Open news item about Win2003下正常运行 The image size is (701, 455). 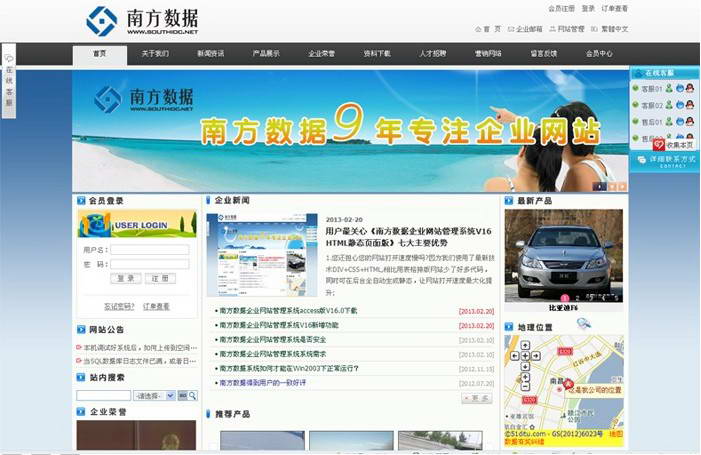pos(287,368)
